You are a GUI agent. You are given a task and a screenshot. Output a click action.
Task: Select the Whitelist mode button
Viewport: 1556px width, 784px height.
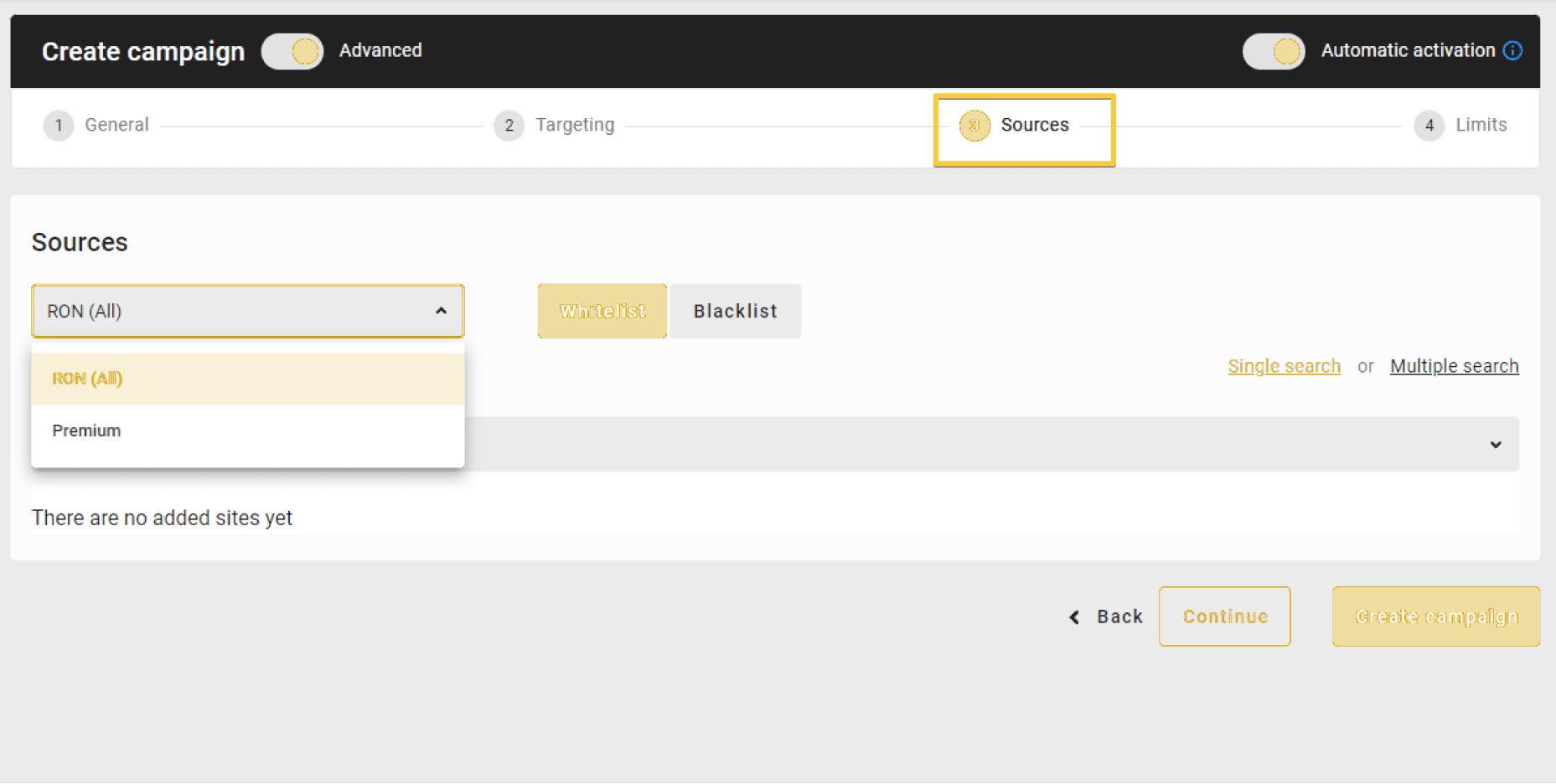[x=602, y=312]
